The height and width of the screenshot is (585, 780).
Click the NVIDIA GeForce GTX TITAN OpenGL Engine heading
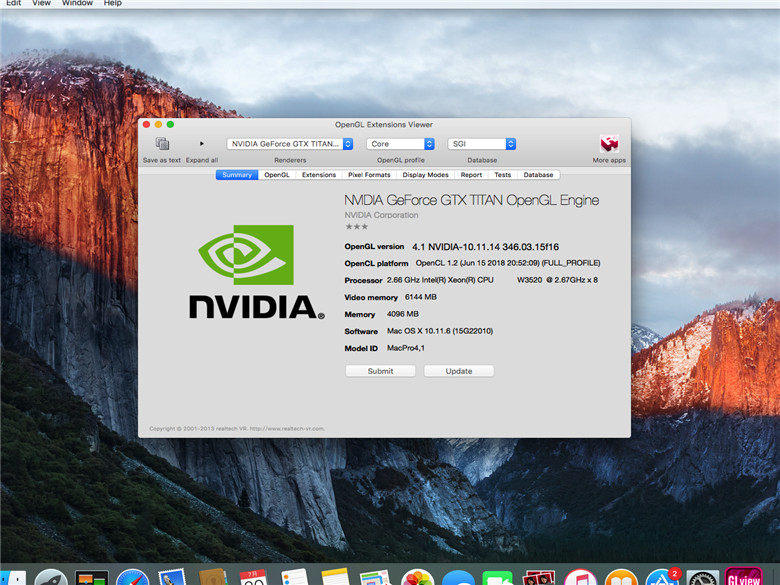tap(472, 200)
